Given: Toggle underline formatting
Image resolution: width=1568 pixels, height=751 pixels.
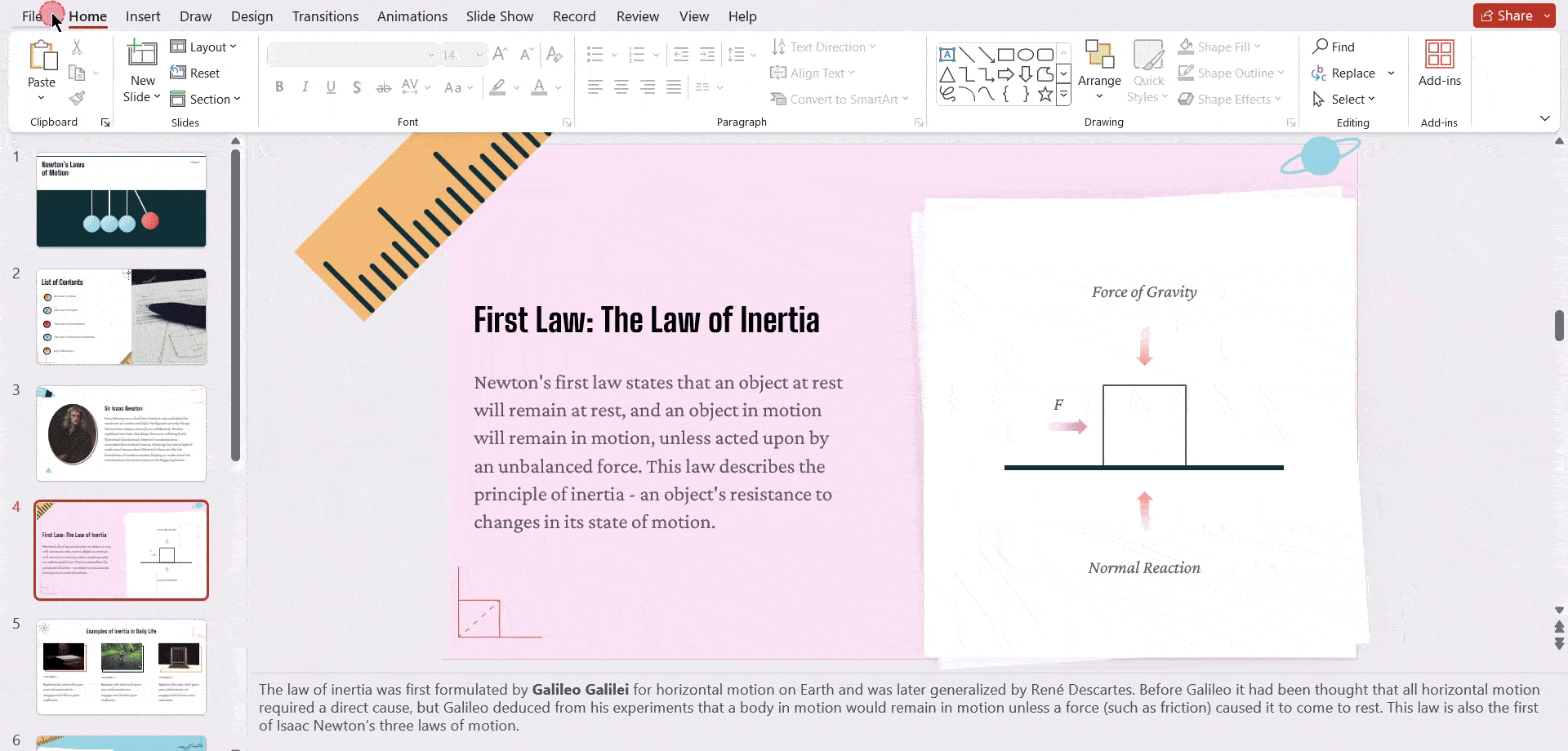Looking at the screenshot, I should click(330, 87).
